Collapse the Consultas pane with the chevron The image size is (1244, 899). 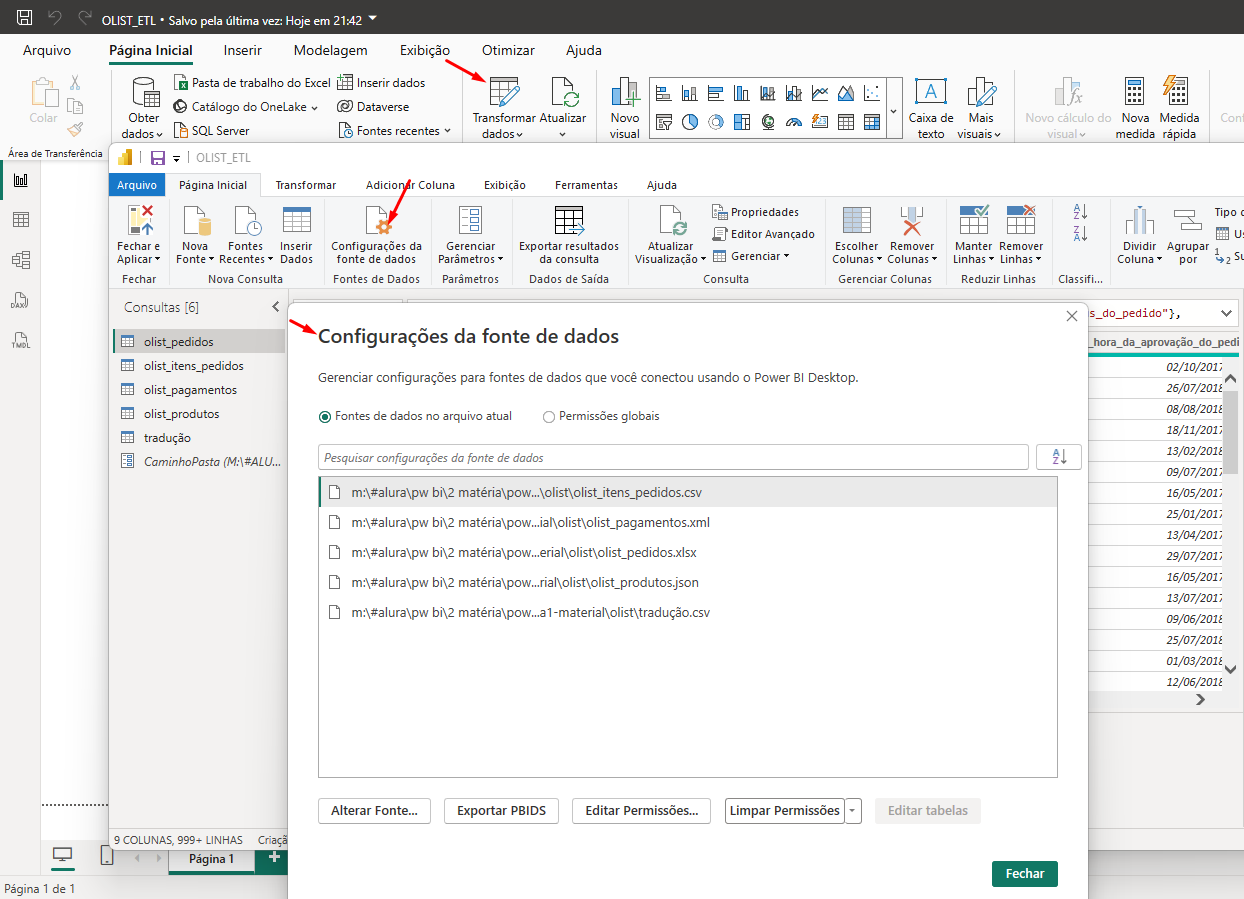click(x=276, y=307)
